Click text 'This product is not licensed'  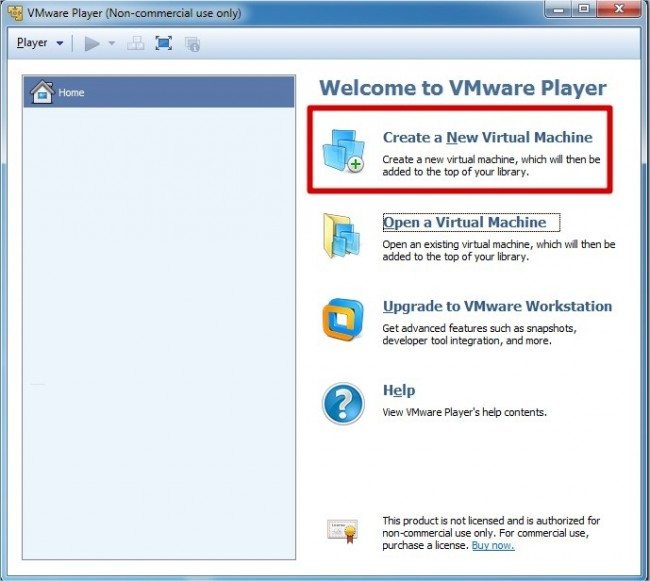pos(444,520)
